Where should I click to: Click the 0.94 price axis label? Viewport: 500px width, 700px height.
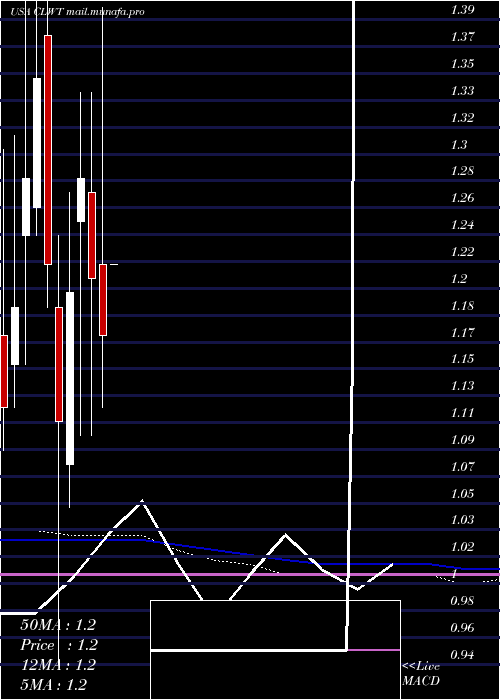point(462,655)
